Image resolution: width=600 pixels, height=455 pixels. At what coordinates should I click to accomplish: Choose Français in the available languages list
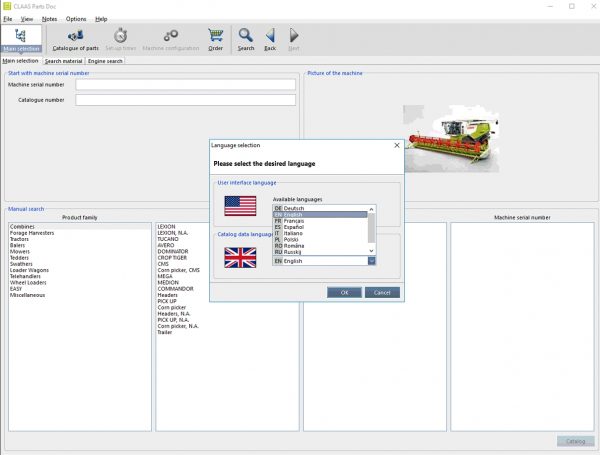320,221
